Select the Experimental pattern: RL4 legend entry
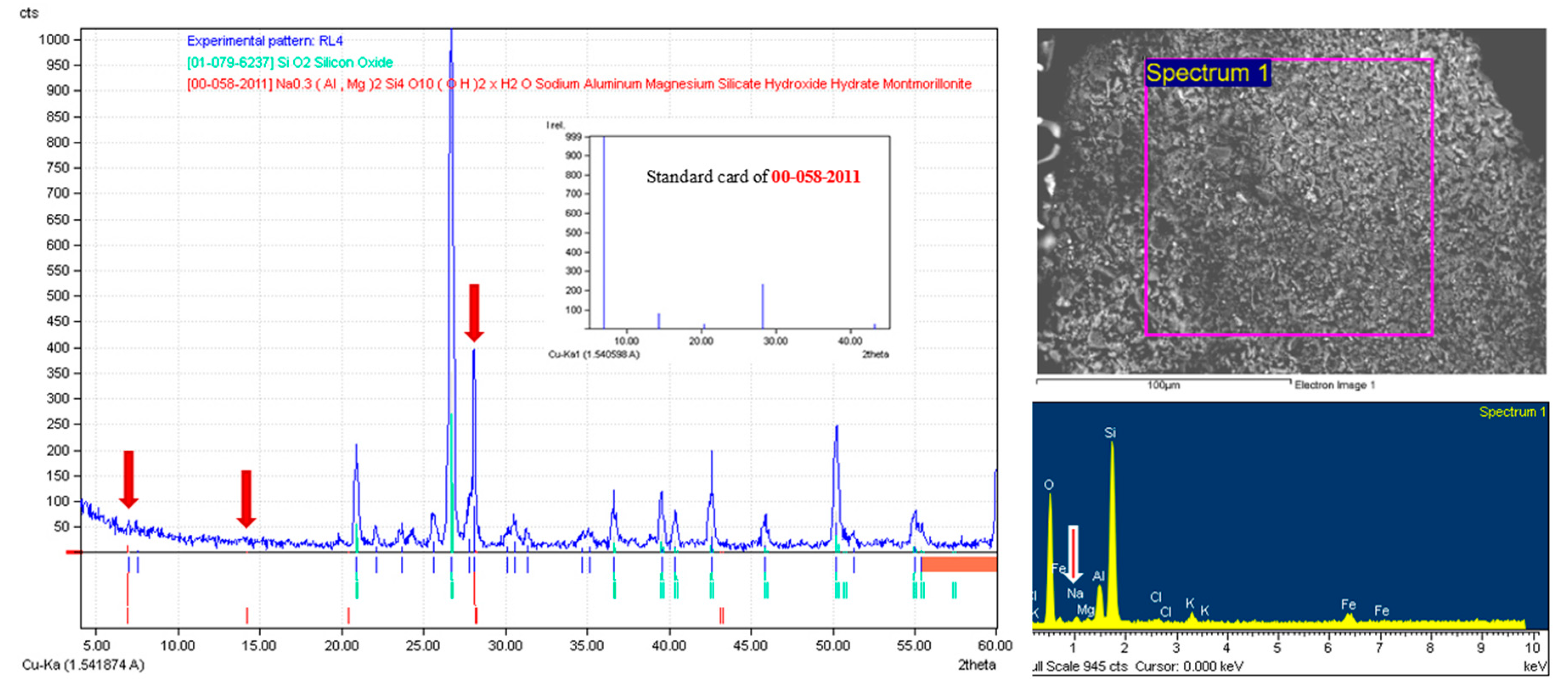Viewport: 1568px width, 687px height. (265, 41)
